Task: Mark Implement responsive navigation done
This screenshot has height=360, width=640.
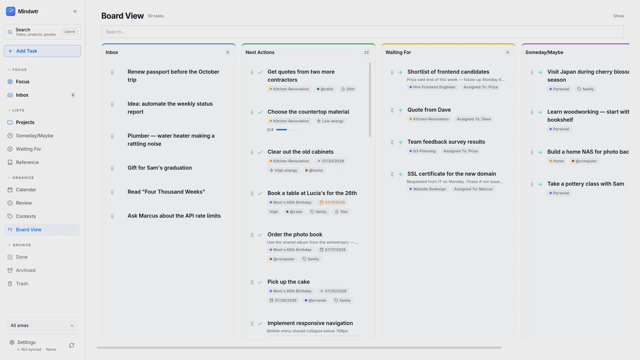Action: [x=260, y=324]
